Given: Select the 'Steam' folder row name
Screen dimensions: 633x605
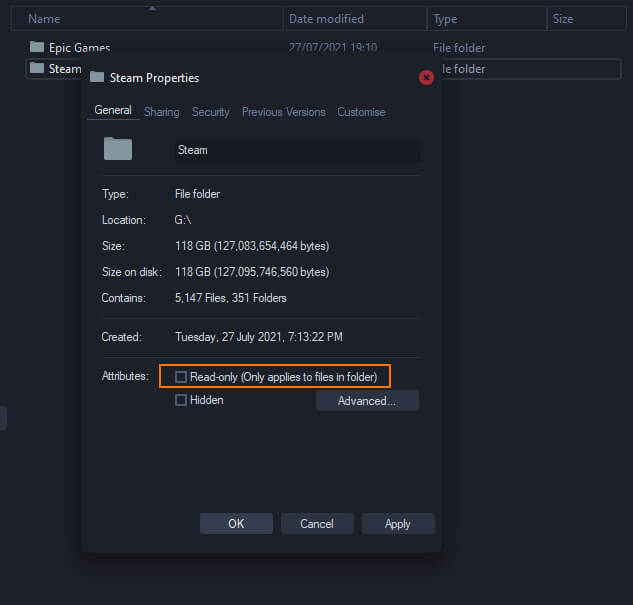Looking at the screenshot, I should click(65, 69).
